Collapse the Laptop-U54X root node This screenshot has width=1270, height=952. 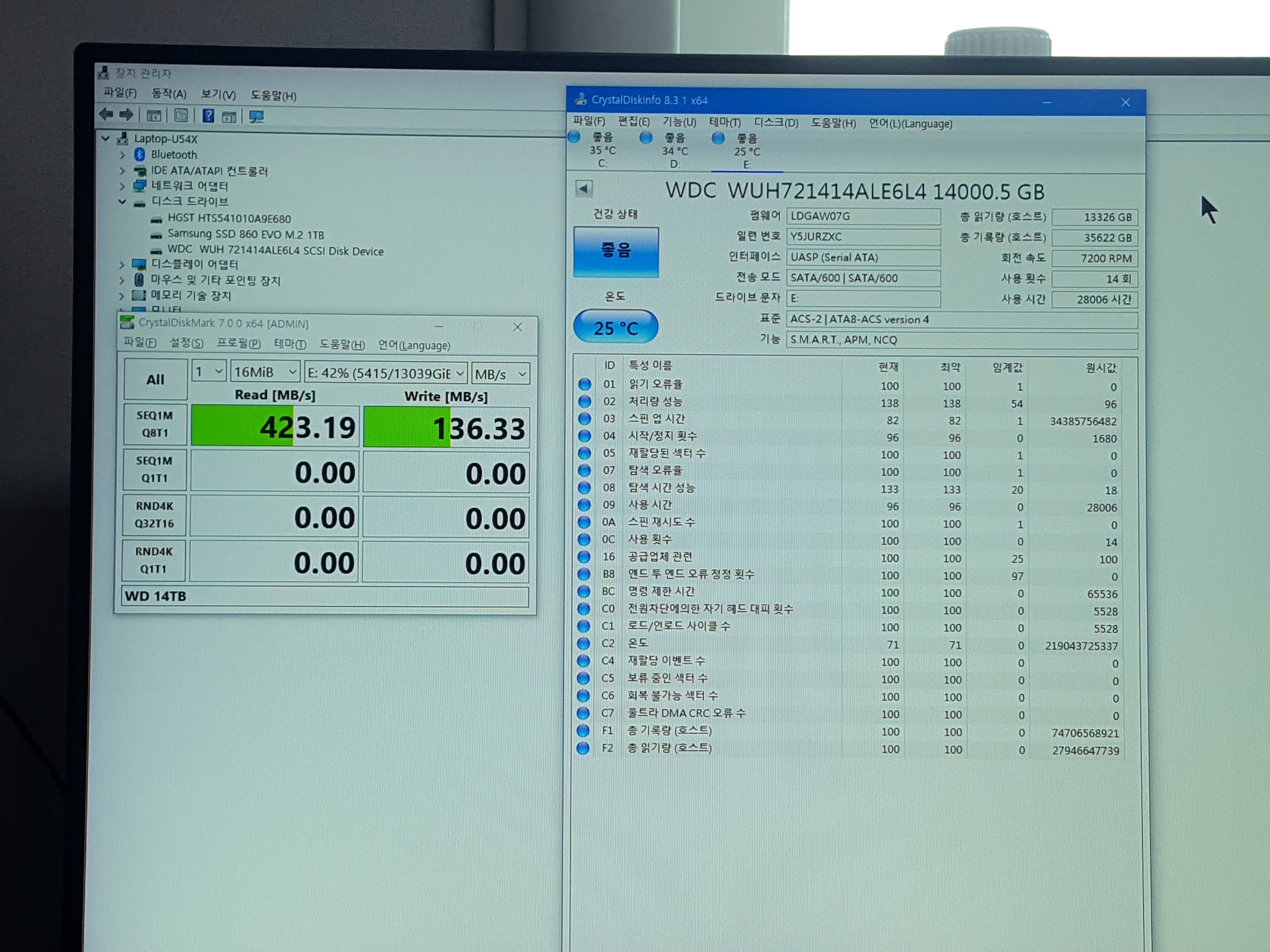106,138
